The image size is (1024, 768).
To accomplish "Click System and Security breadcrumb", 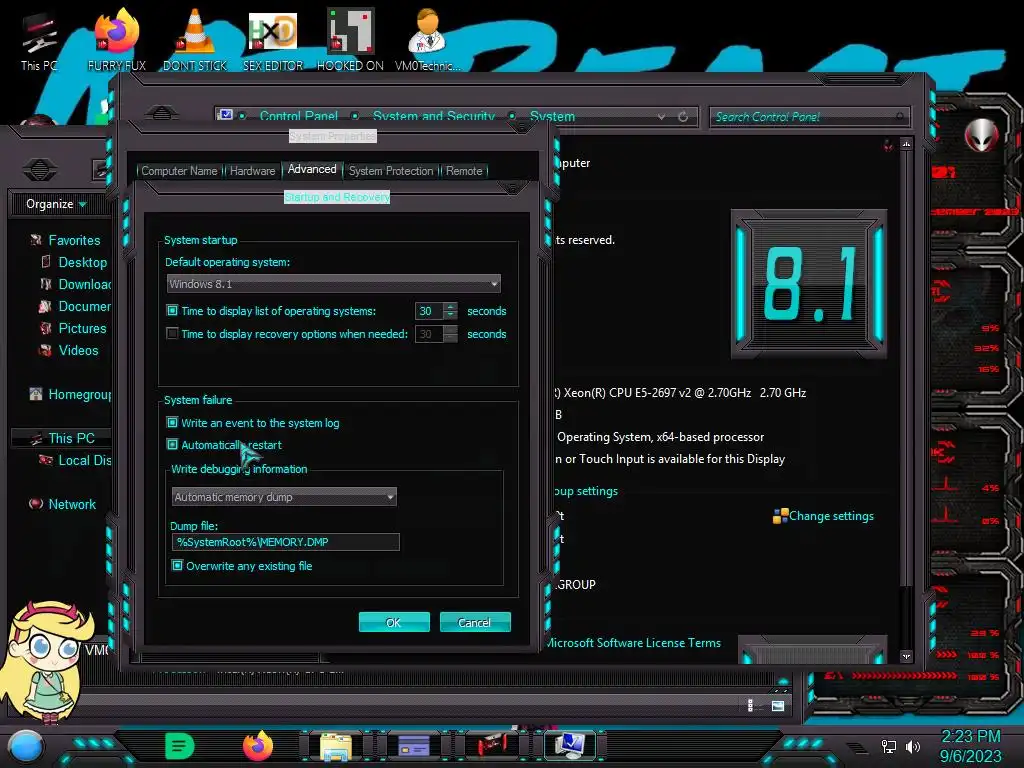I will point(434,116).
